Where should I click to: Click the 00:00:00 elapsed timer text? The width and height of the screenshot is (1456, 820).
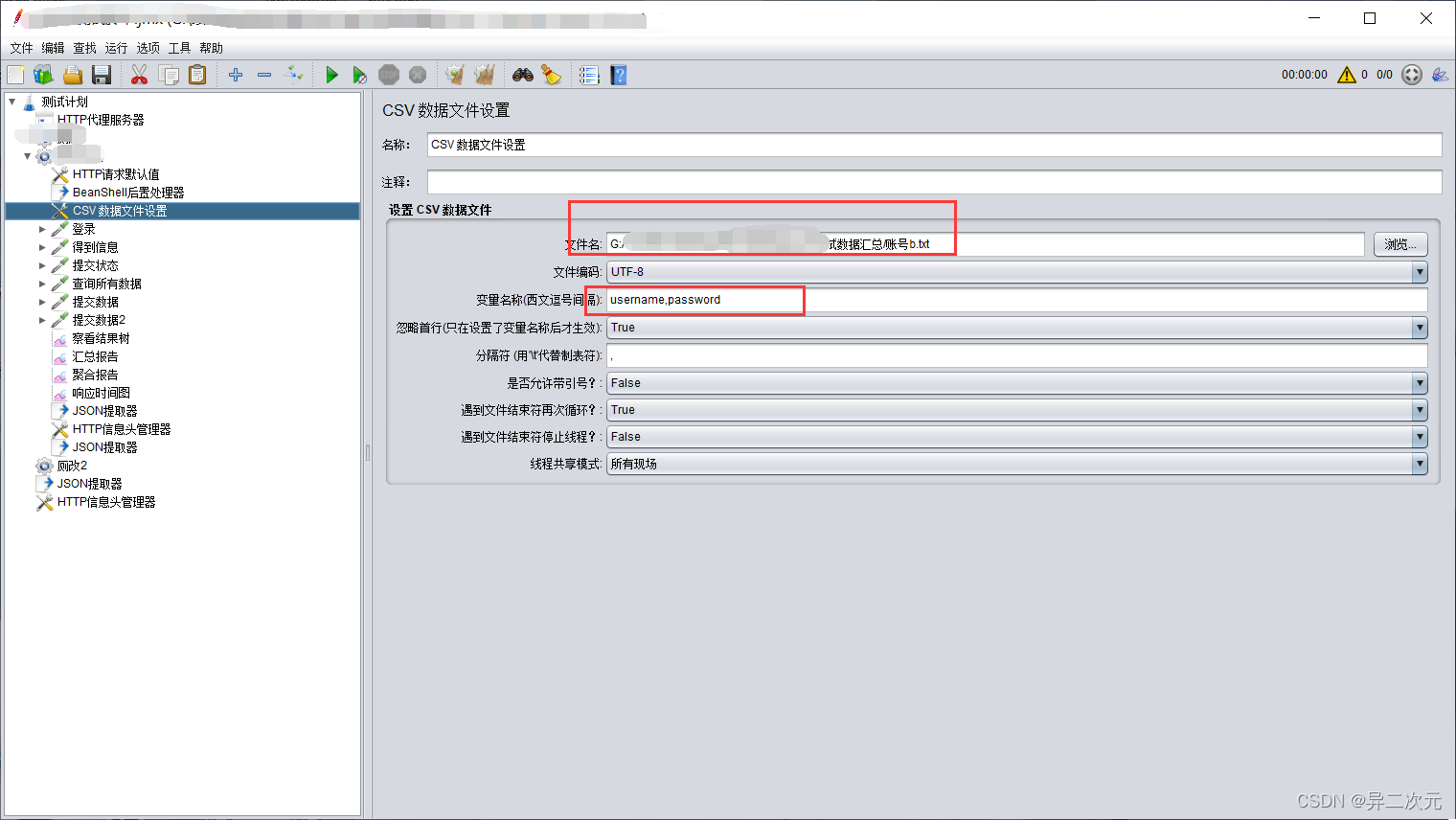click(x=1305, y=75)
